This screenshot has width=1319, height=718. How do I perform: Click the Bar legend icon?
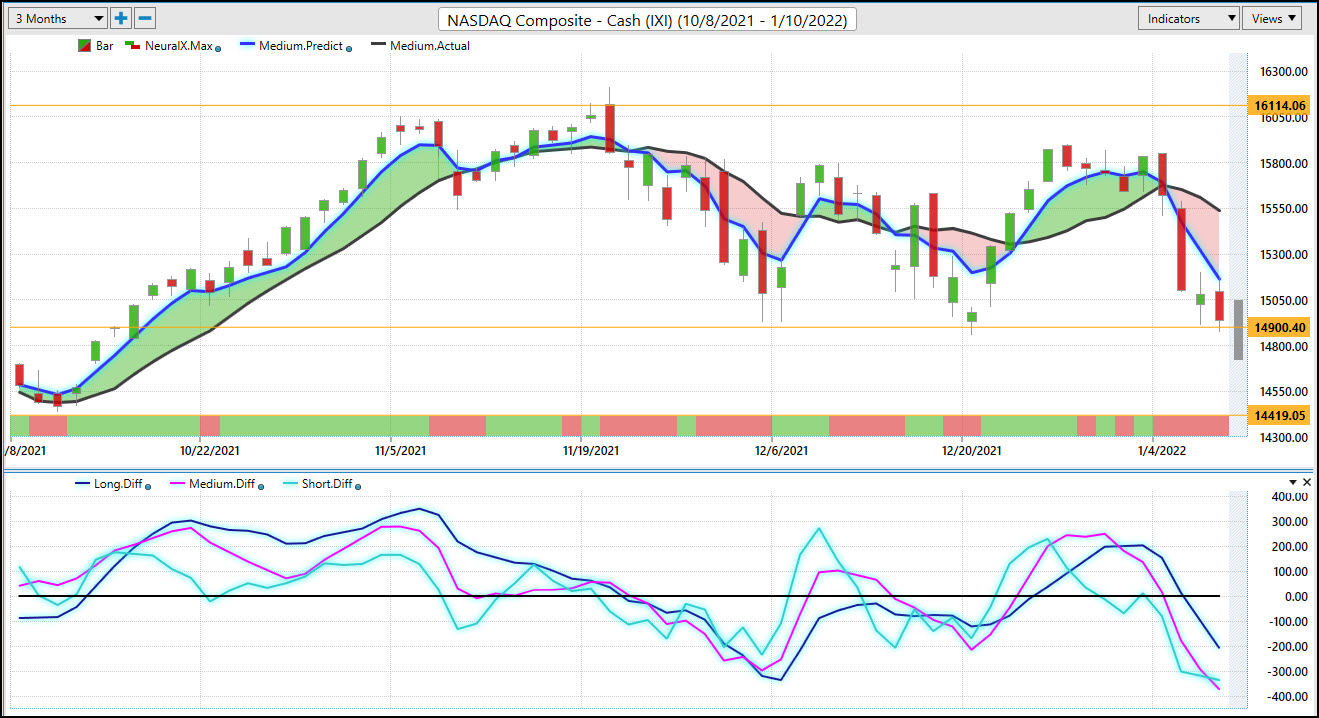[84, 46]
